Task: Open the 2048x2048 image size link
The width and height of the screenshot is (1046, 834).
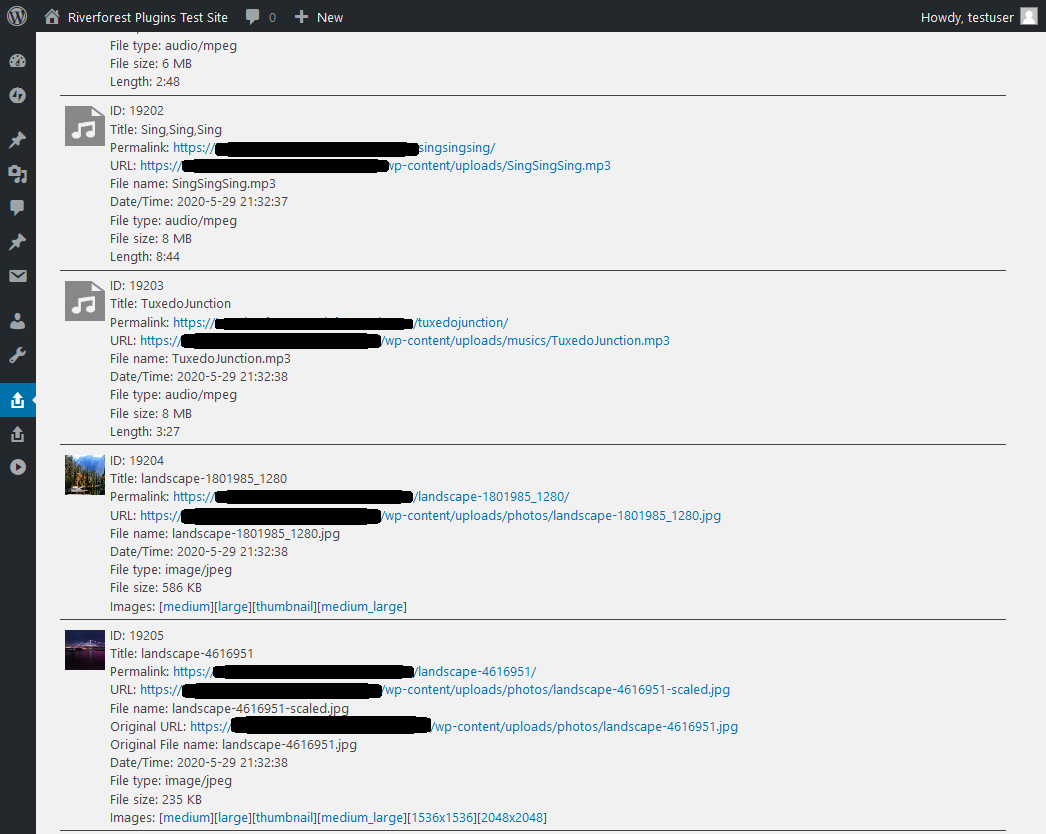Action: [x=512, y=817]
